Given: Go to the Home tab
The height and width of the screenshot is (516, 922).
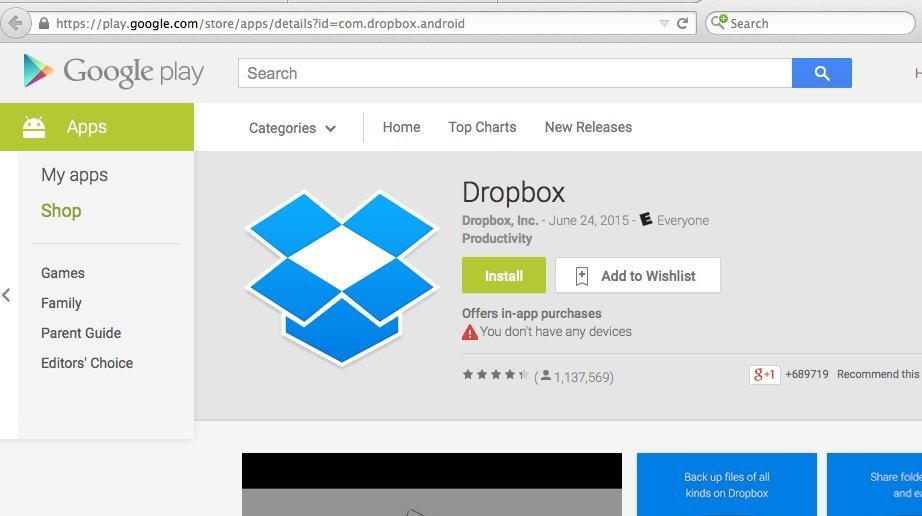Looking at the screenshot, I should click(402, 127).
